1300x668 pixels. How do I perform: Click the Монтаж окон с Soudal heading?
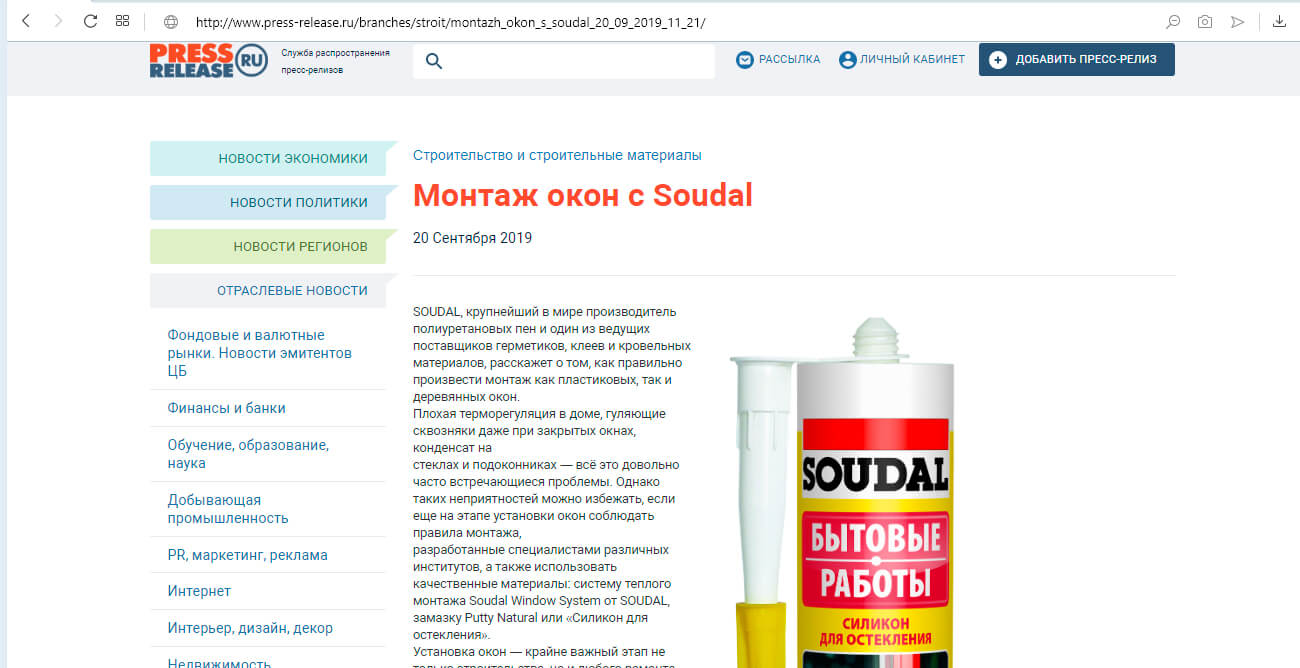point(582,195)
